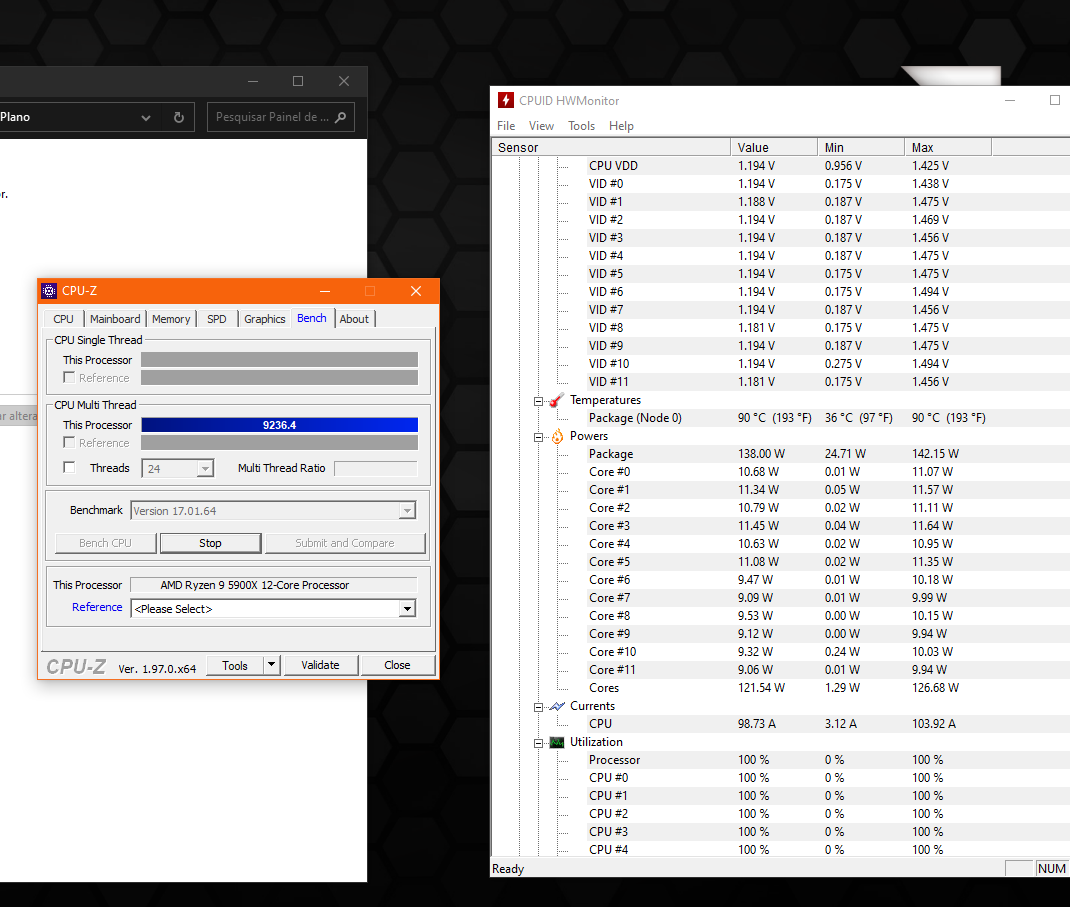Collapse the Powers tree node
1070x907 pixels.
(538, 437)
